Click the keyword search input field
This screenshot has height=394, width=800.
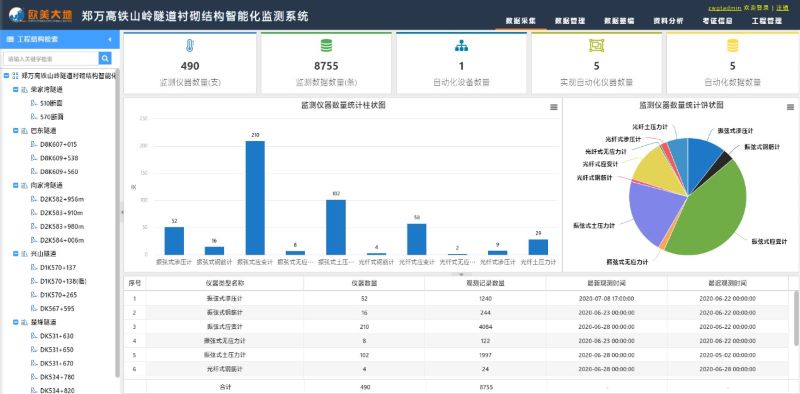pyautogui.click(x=51, y=58)
